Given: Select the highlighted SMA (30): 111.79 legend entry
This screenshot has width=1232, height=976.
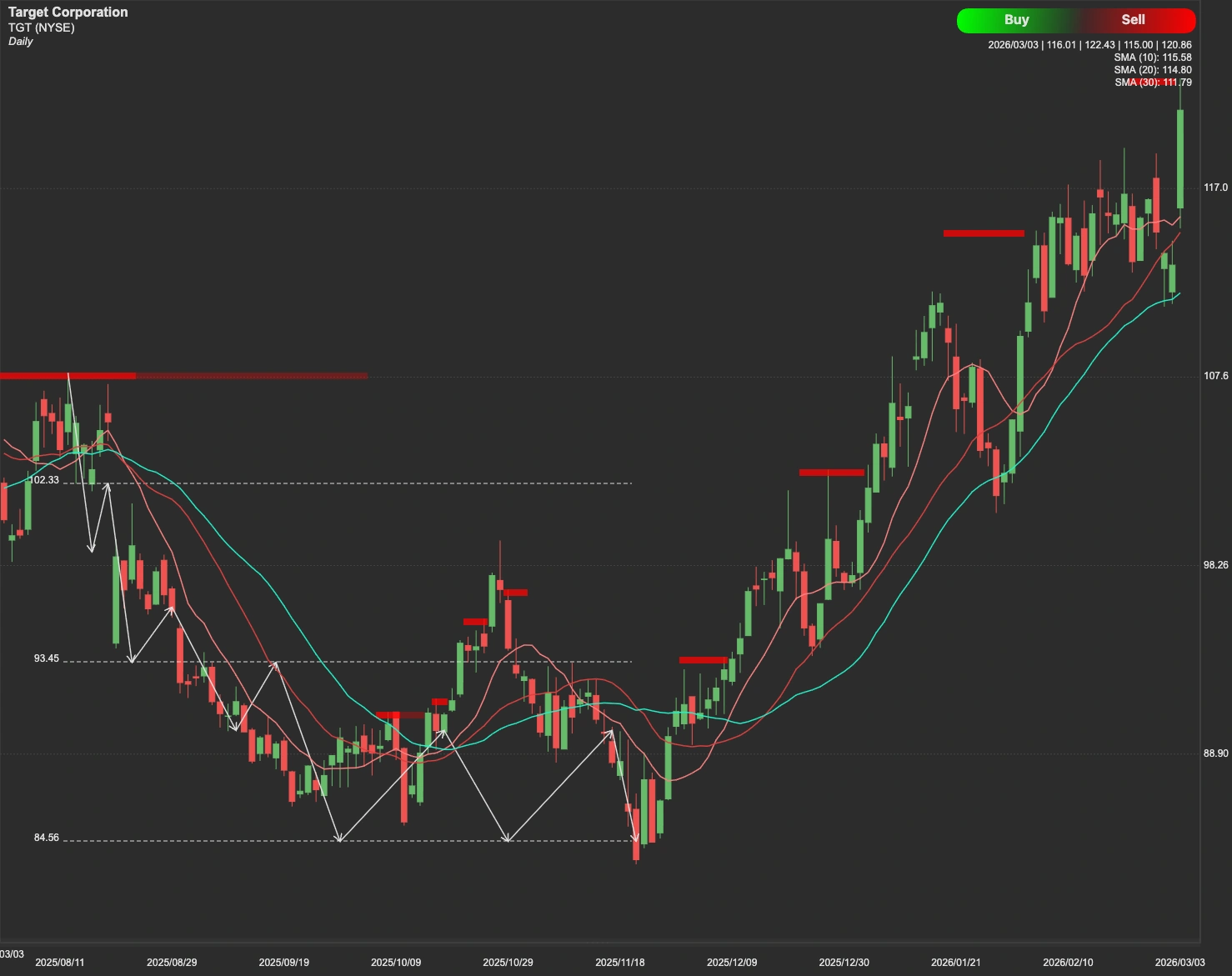Looking at the screenshot, I should 1154,83.
